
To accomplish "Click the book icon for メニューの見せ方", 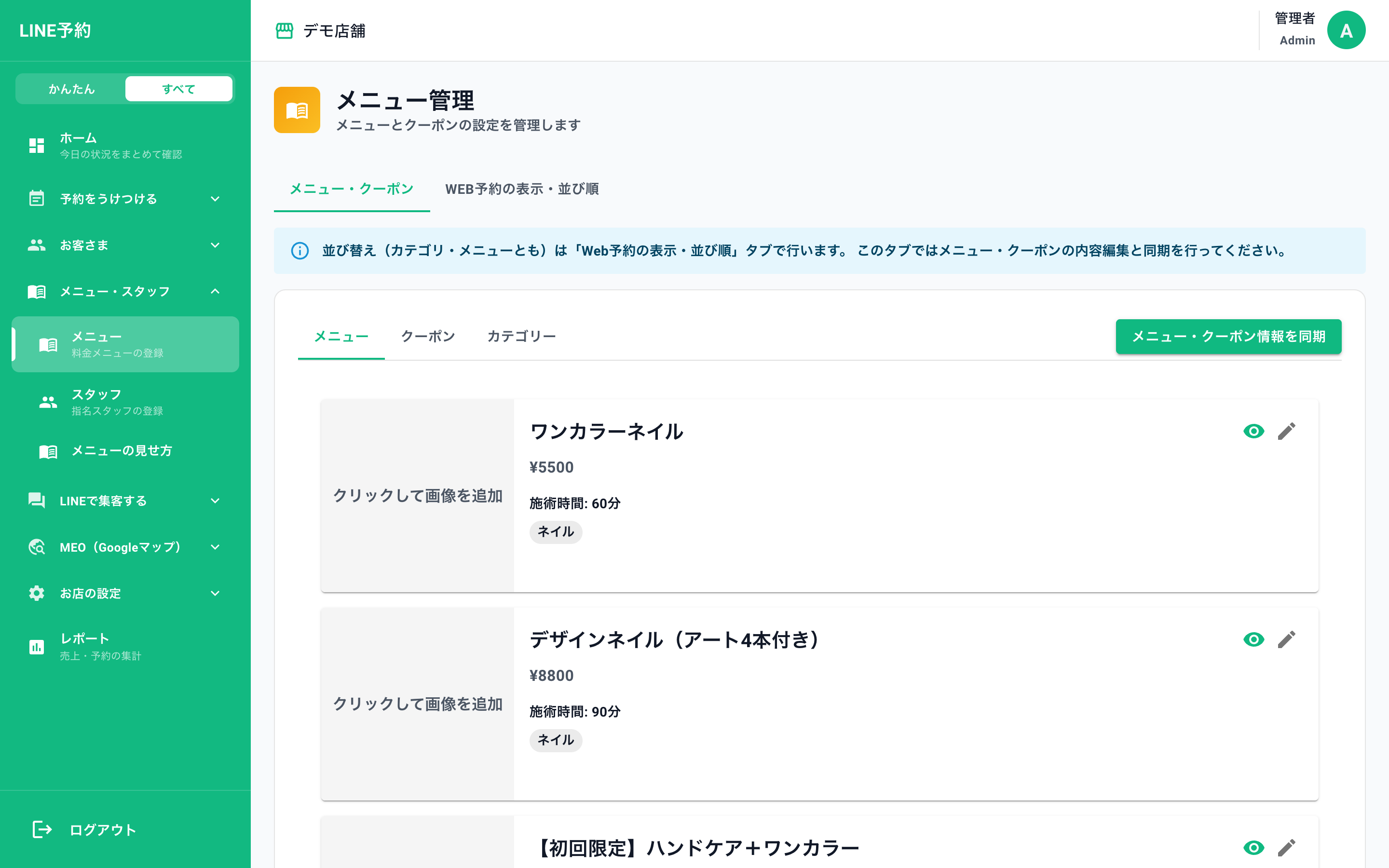I will click(48, 451).
